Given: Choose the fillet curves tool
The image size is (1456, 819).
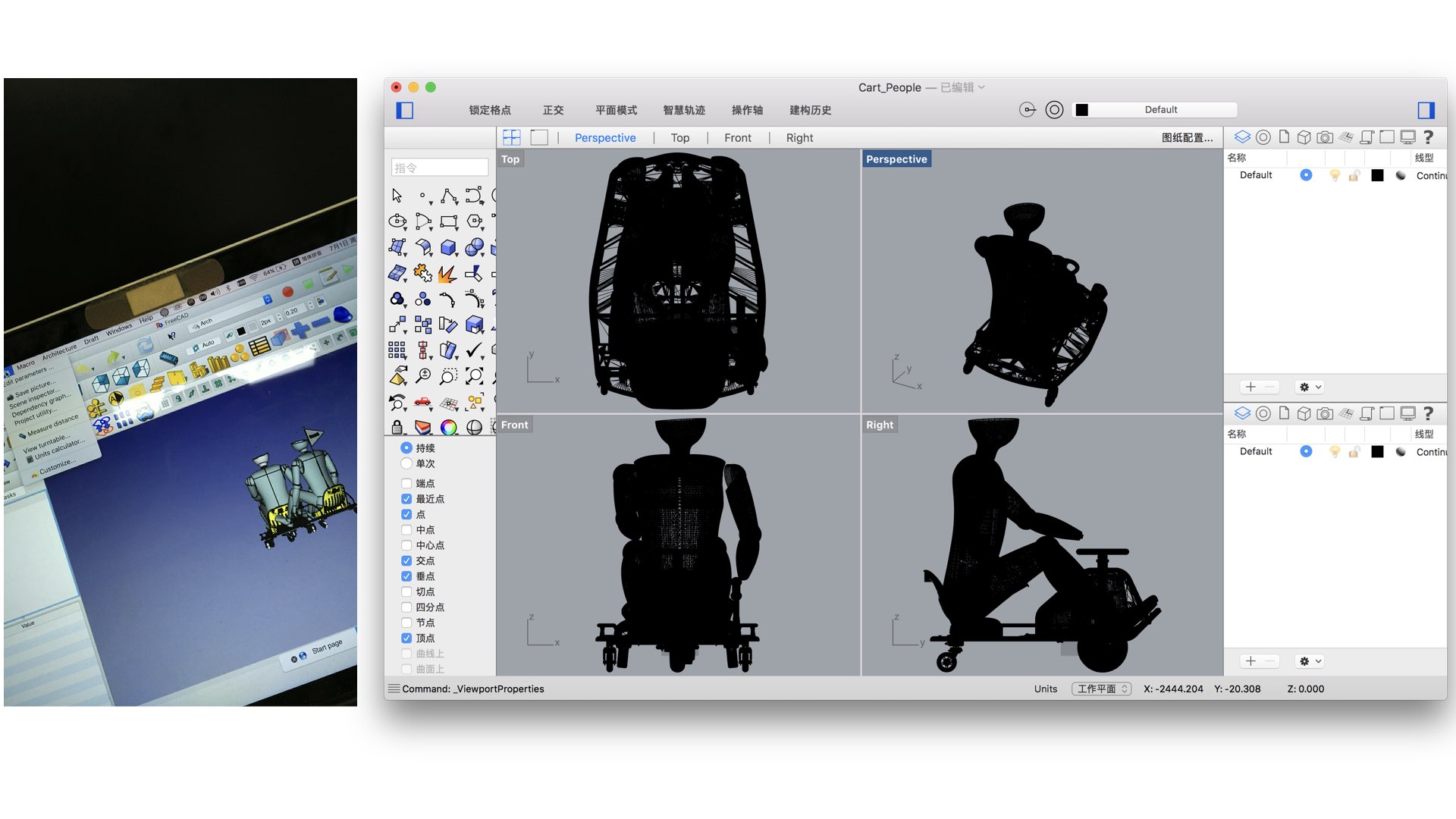Looking at the screenshot, I should pos(448,299).
